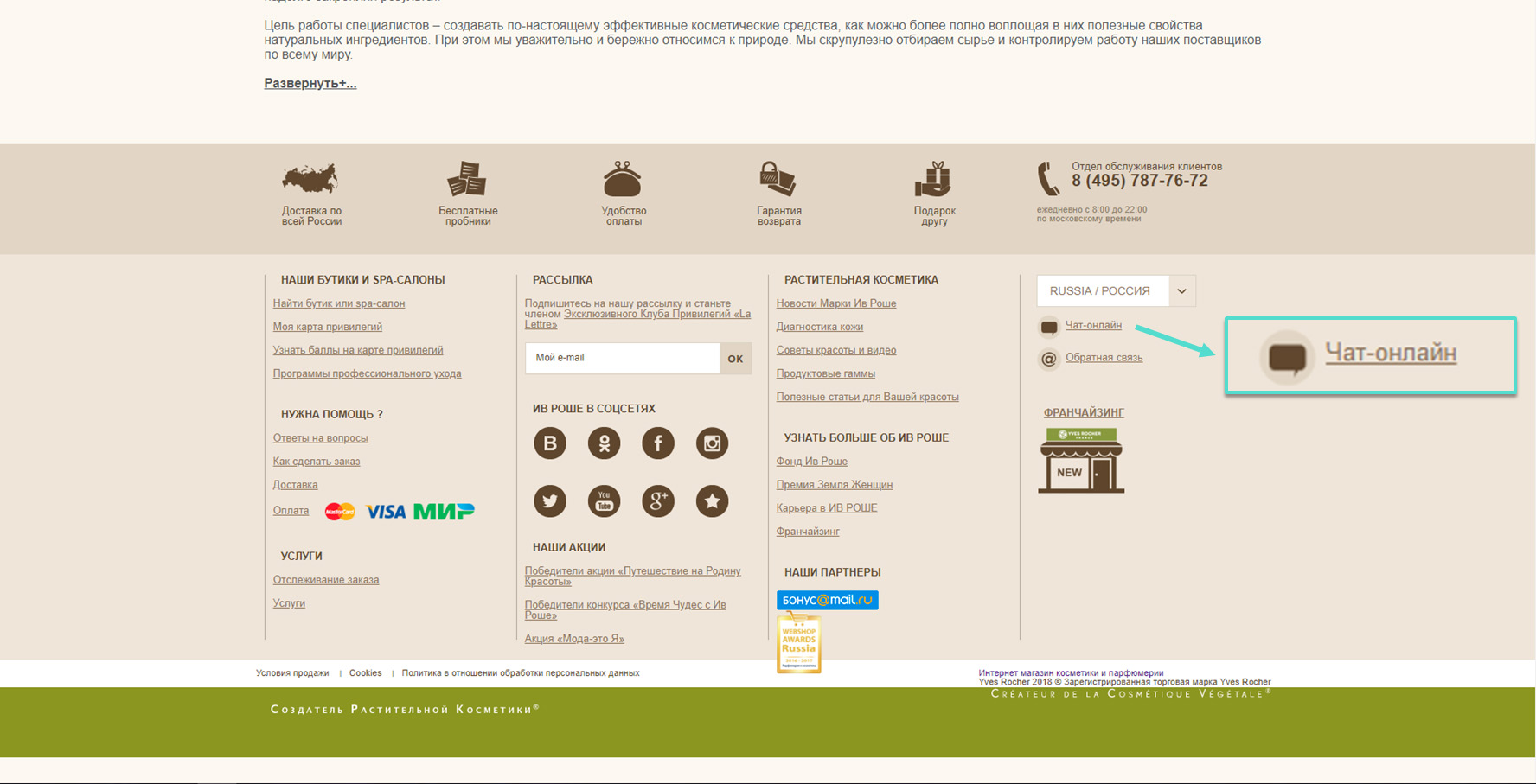Open the VKontakte social icon

click(550, 443)
